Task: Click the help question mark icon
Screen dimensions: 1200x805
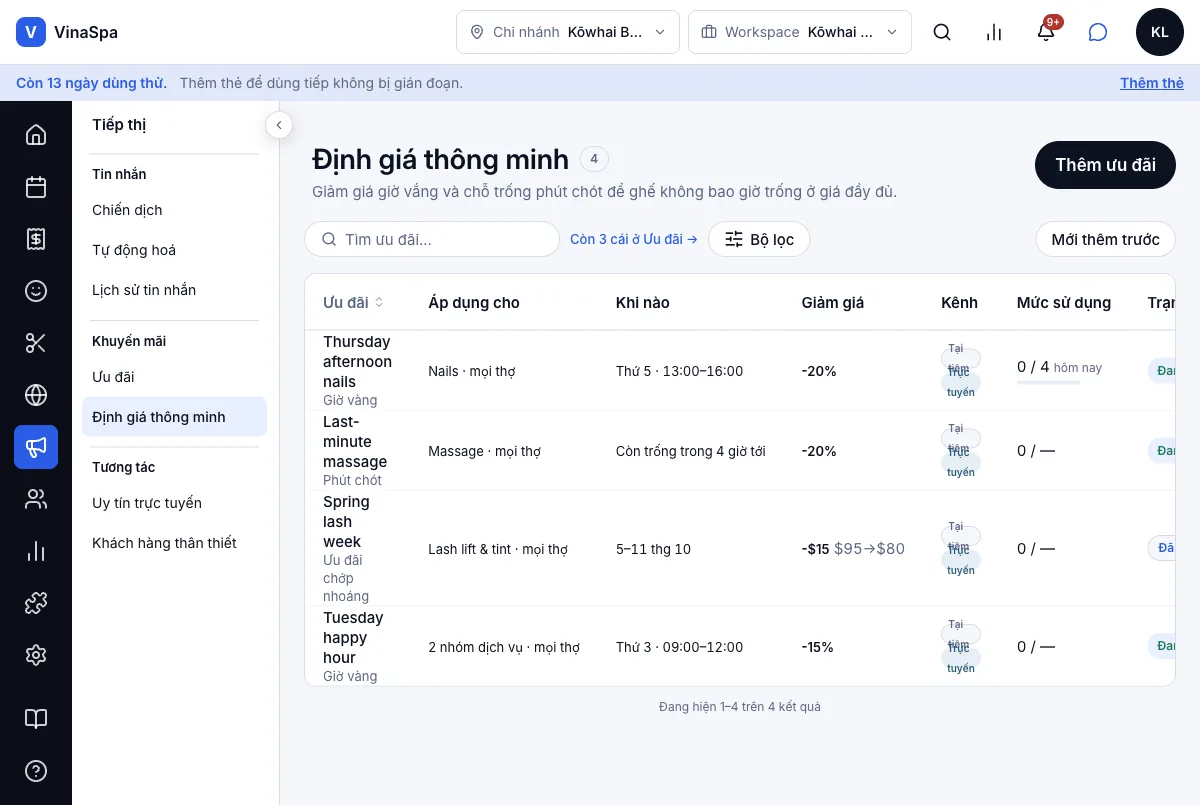Action: [36, 771]
